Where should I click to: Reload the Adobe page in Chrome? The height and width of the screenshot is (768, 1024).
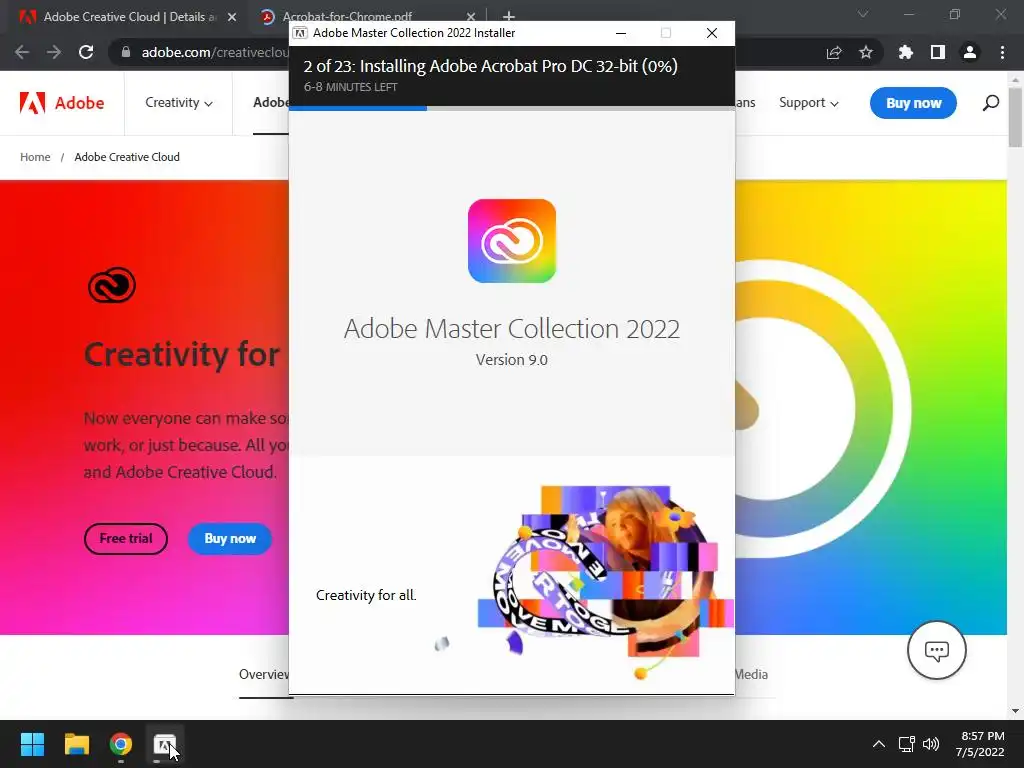[x=86, y=52]
